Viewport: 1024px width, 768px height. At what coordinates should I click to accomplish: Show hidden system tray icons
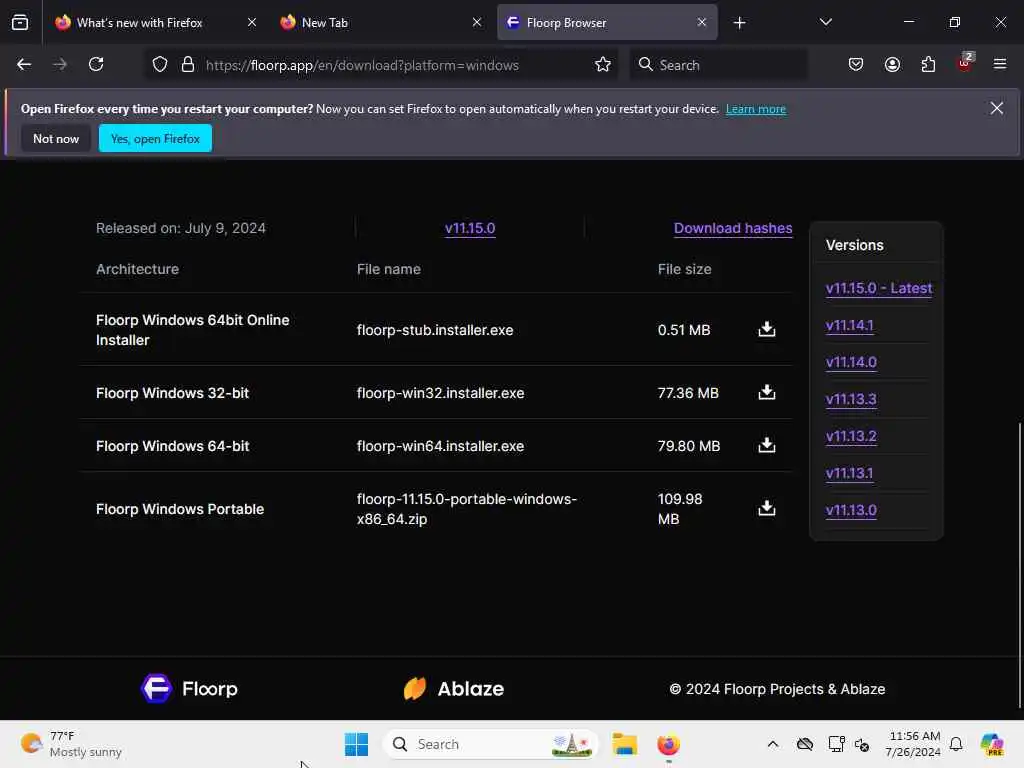[773, 744]
